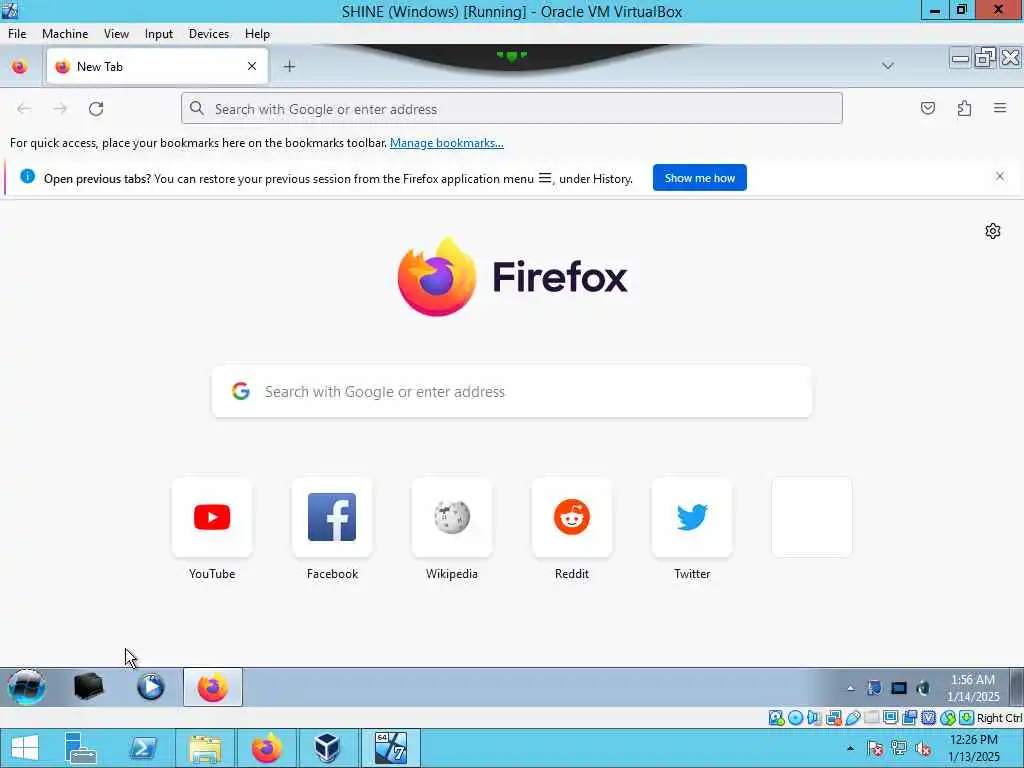1024x768 pixels.
Task: Click the Show me how button
Action: 699,178
